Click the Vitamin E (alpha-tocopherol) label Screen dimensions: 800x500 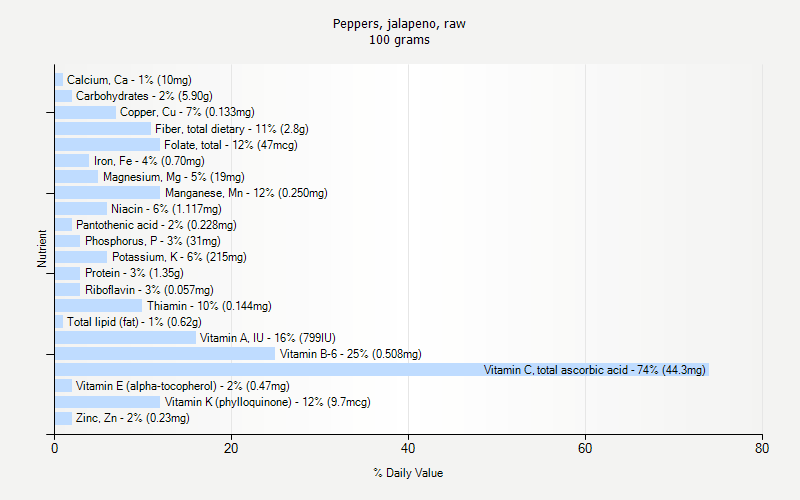click(183, 386)
